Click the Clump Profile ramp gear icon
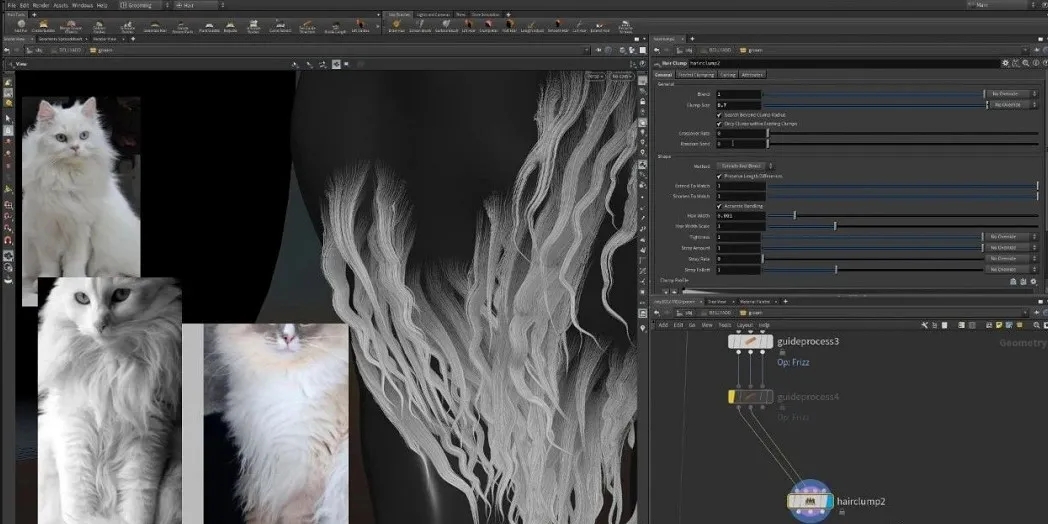 pyautogui.click(x=1033, y=281)
